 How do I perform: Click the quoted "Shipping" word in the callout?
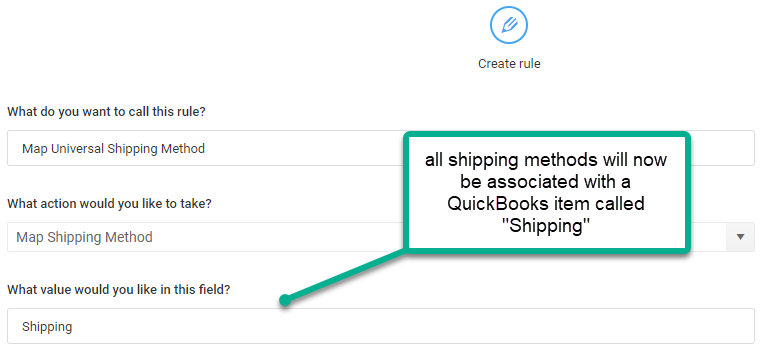[x=546, y=226]
